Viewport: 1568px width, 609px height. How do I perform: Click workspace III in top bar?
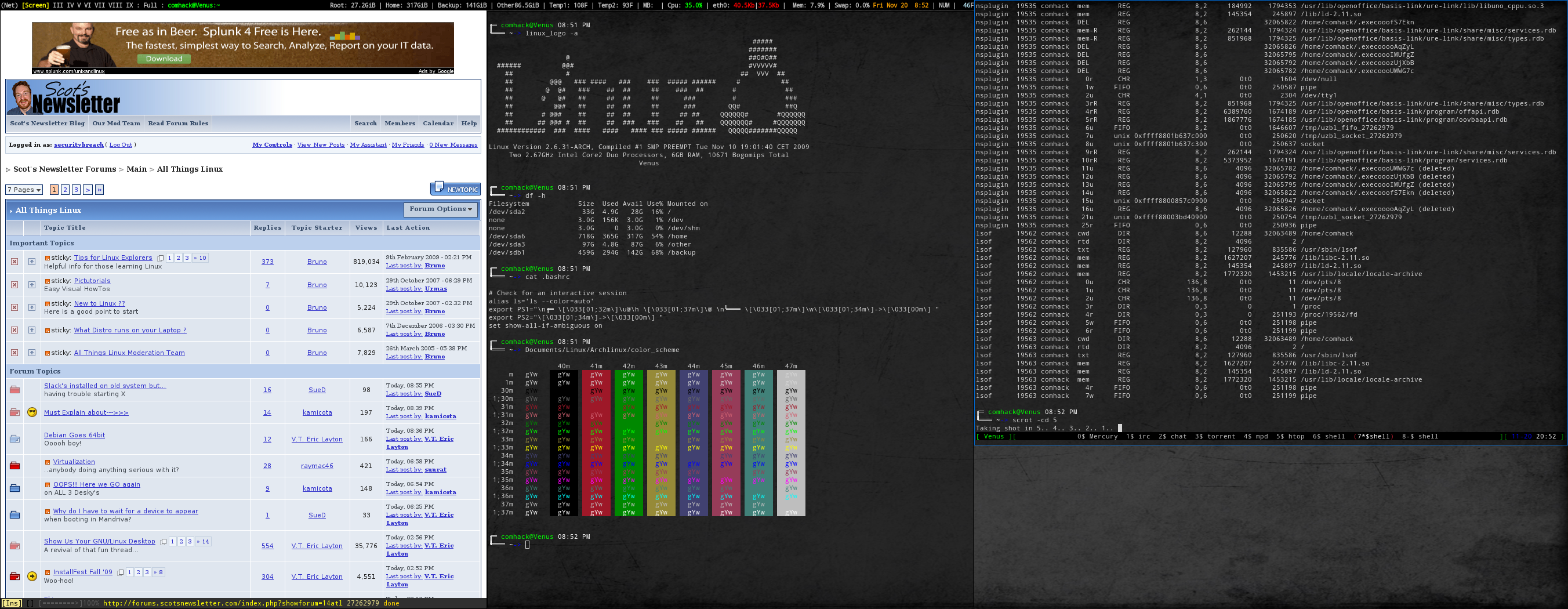tap(58, 5)
